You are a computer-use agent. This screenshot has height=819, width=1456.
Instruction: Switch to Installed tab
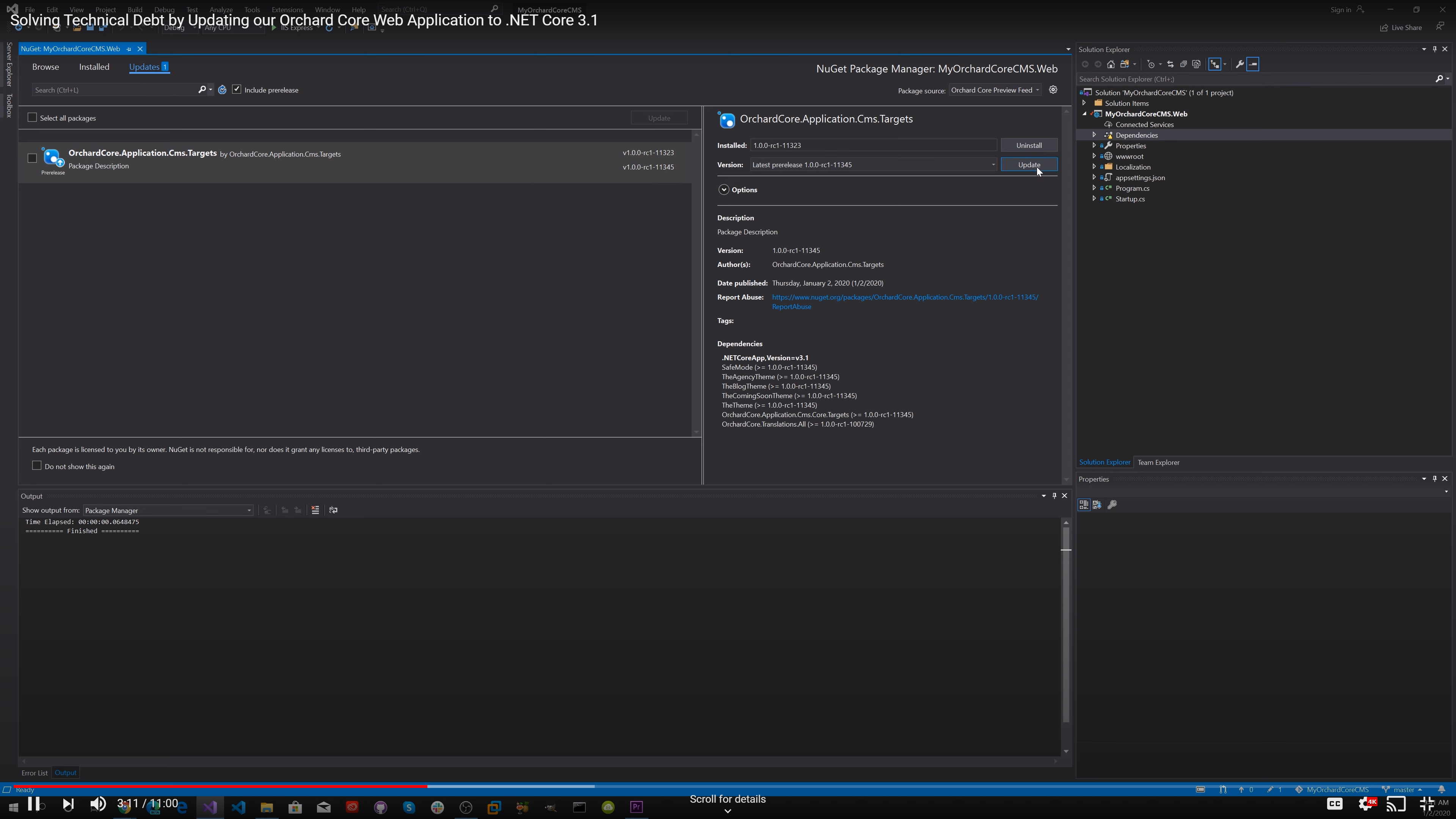point(94,67)
